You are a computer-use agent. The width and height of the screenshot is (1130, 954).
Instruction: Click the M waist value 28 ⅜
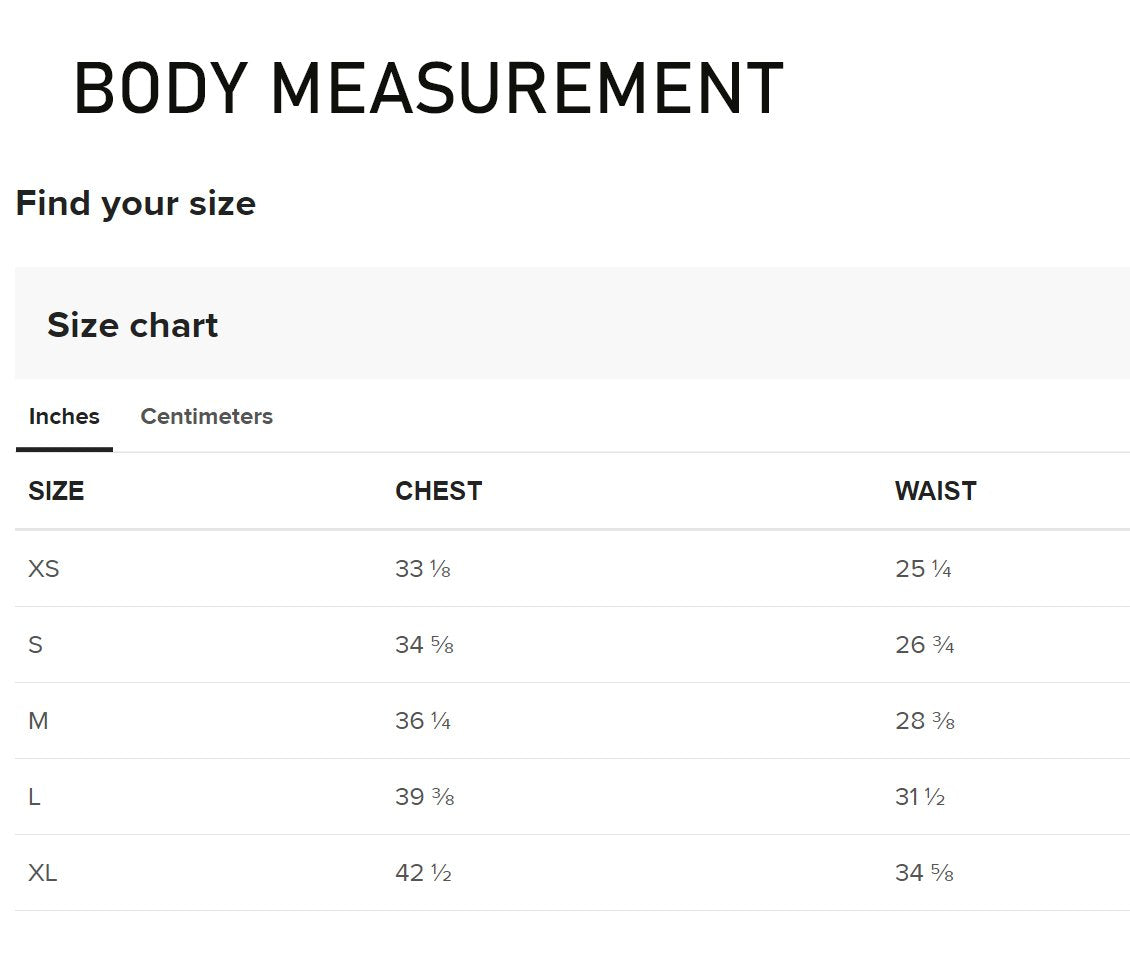click(x=925, y=721)
